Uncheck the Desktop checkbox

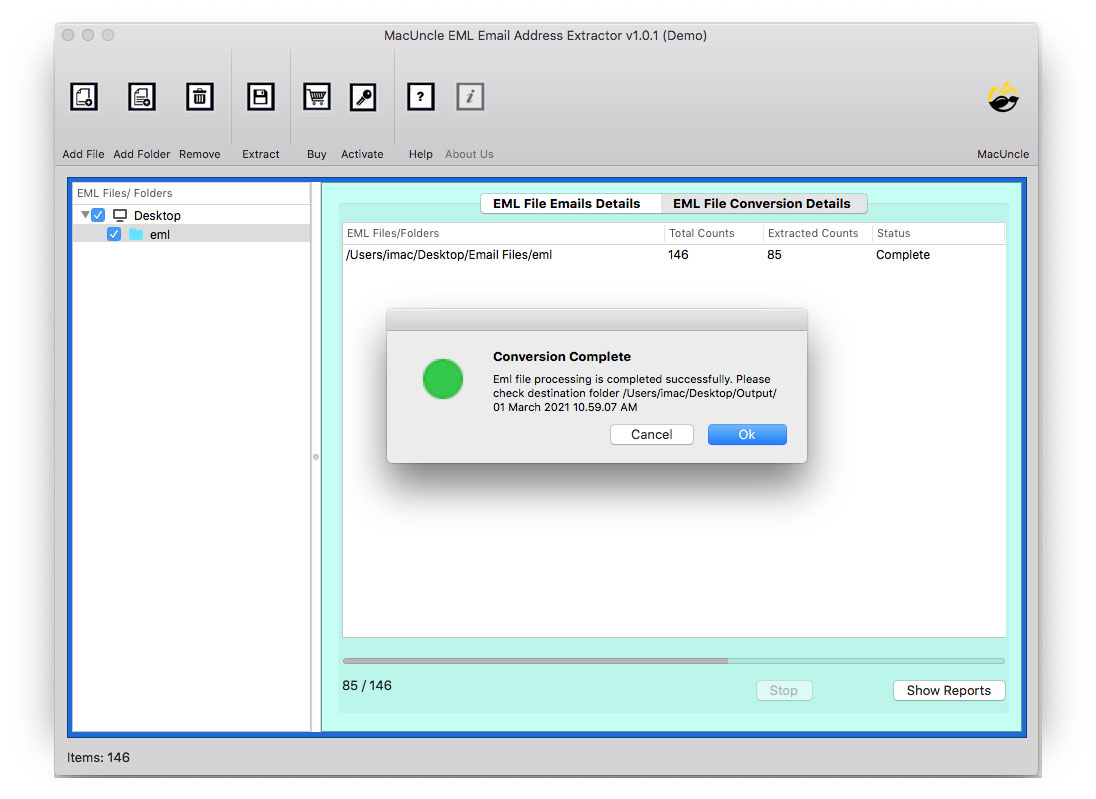(x=99, y=215)
